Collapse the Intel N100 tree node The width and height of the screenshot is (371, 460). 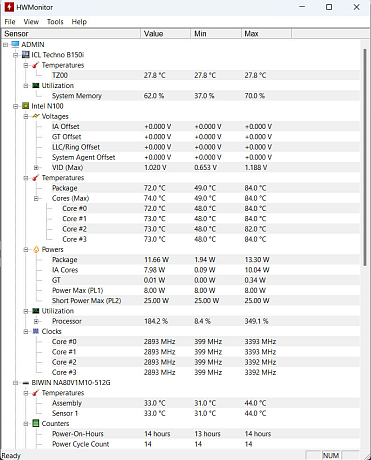point(15,106)
